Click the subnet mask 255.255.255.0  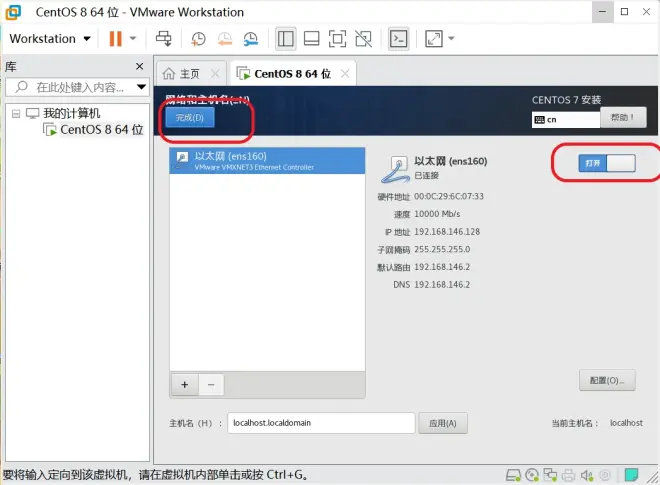point(442,250)
